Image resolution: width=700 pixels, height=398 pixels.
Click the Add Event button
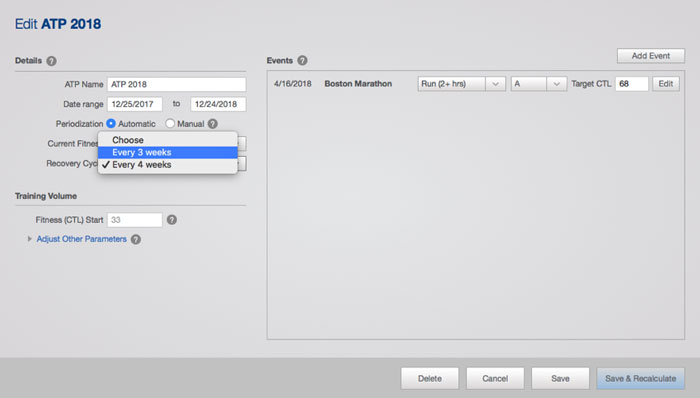651,56
